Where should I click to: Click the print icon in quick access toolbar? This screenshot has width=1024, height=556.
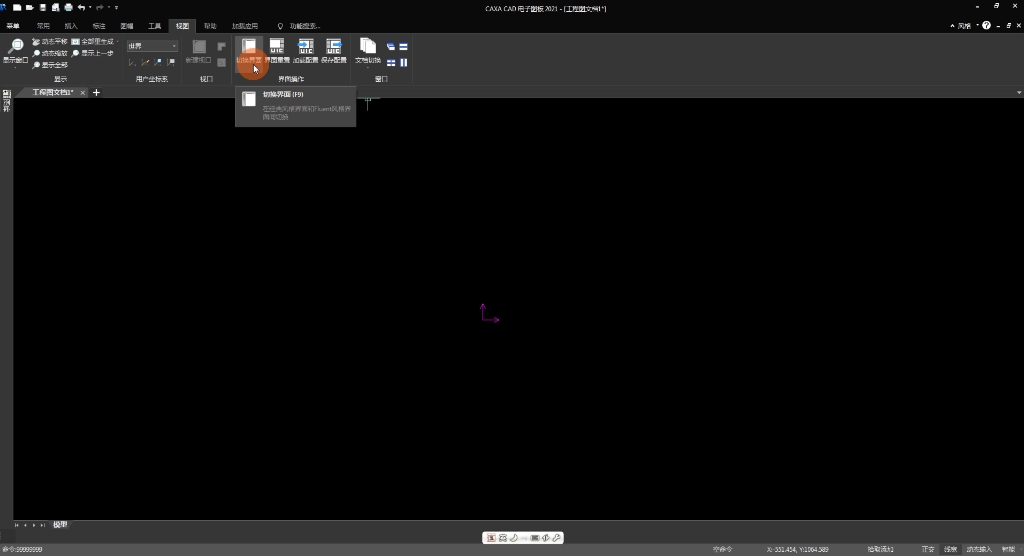pyautogui.click(x=68, y=8)
